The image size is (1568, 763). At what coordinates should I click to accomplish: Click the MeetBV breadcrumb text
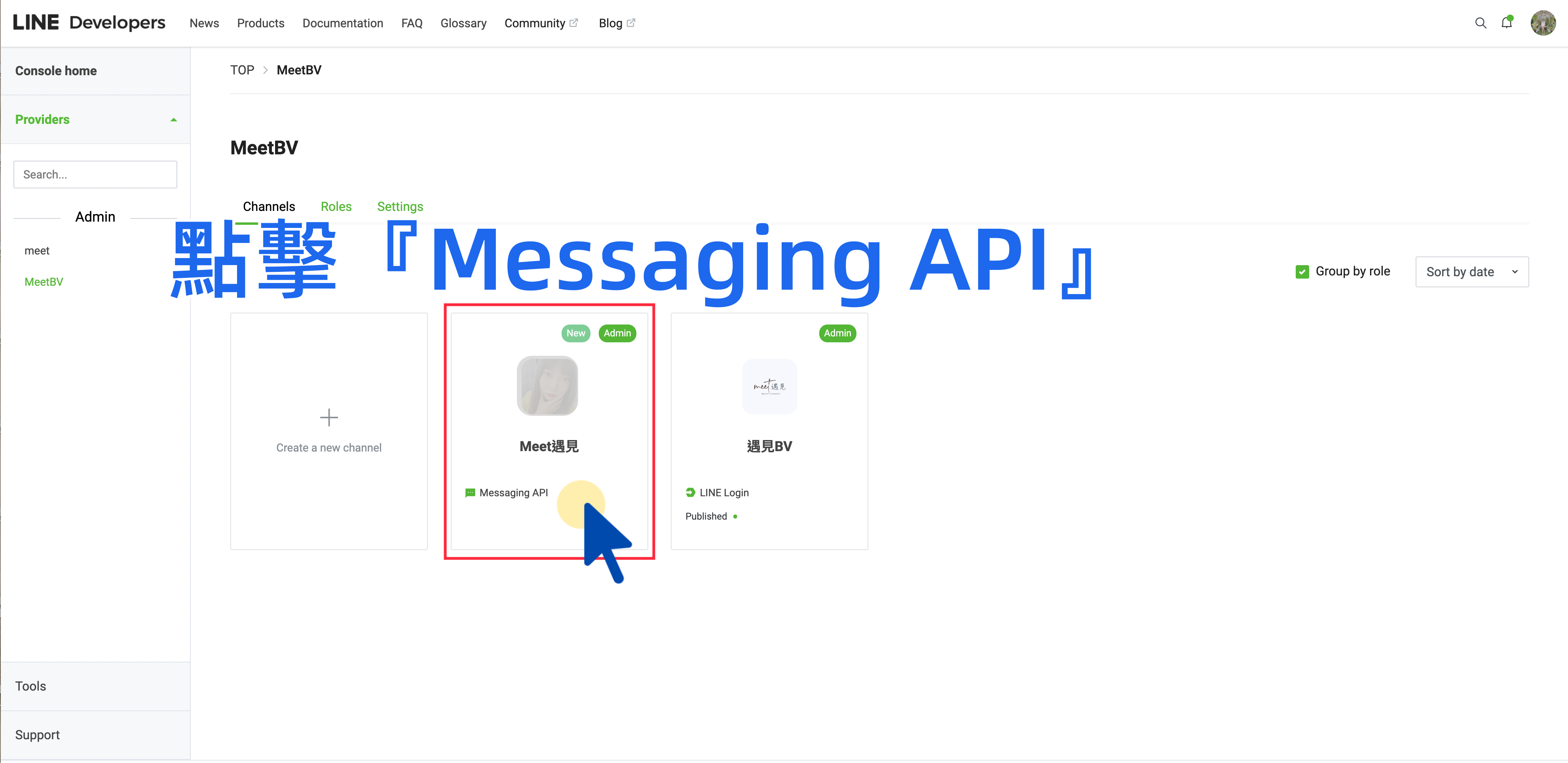tap(299, 70)
